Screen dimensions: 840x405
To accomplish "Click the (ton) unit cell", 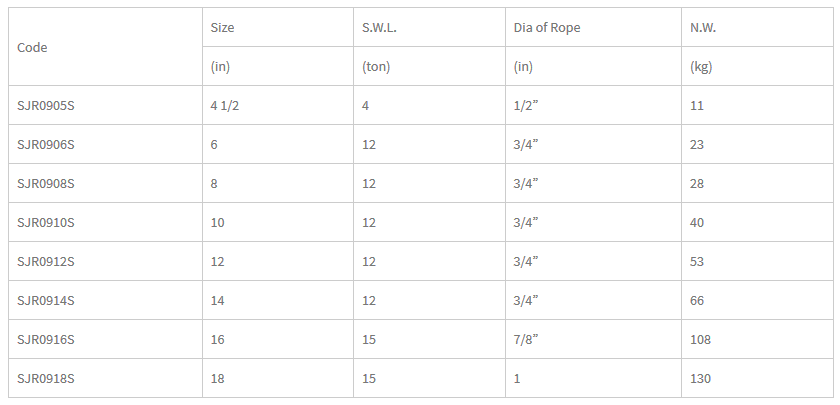I will point(376,67).
